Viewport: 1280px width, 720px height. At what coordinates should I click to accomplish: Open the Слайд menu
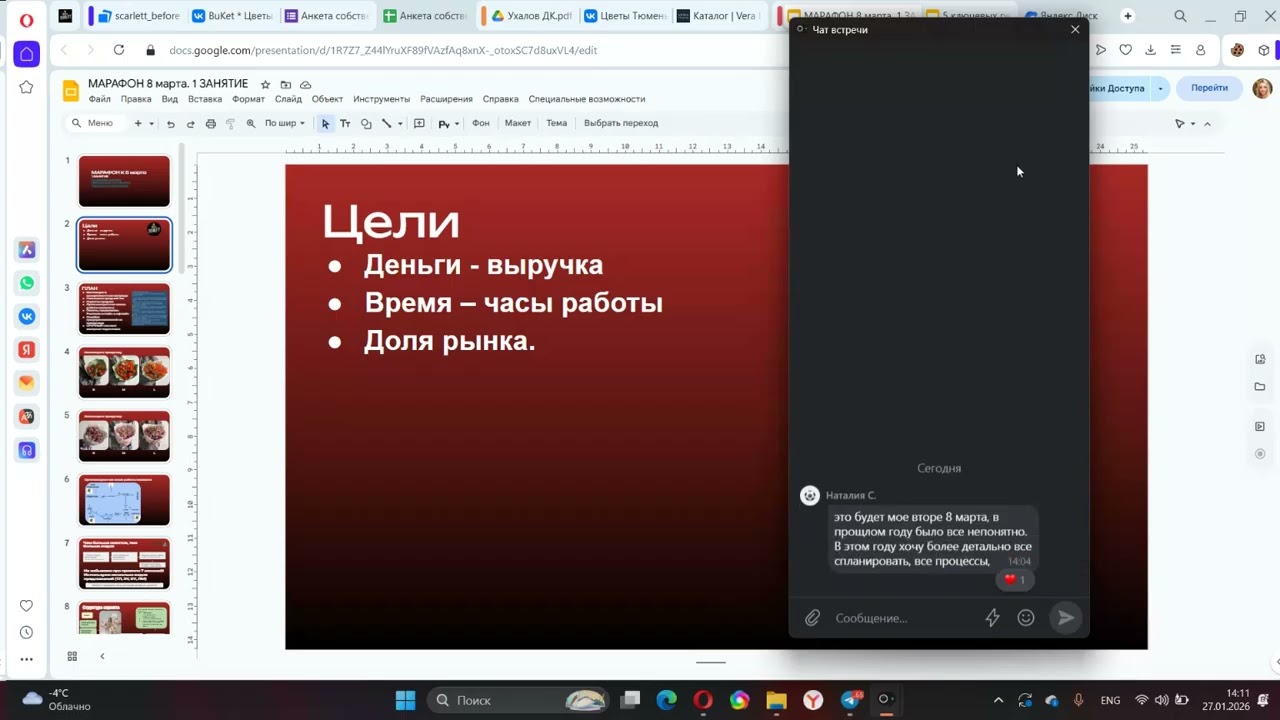[x=288, y=99]
